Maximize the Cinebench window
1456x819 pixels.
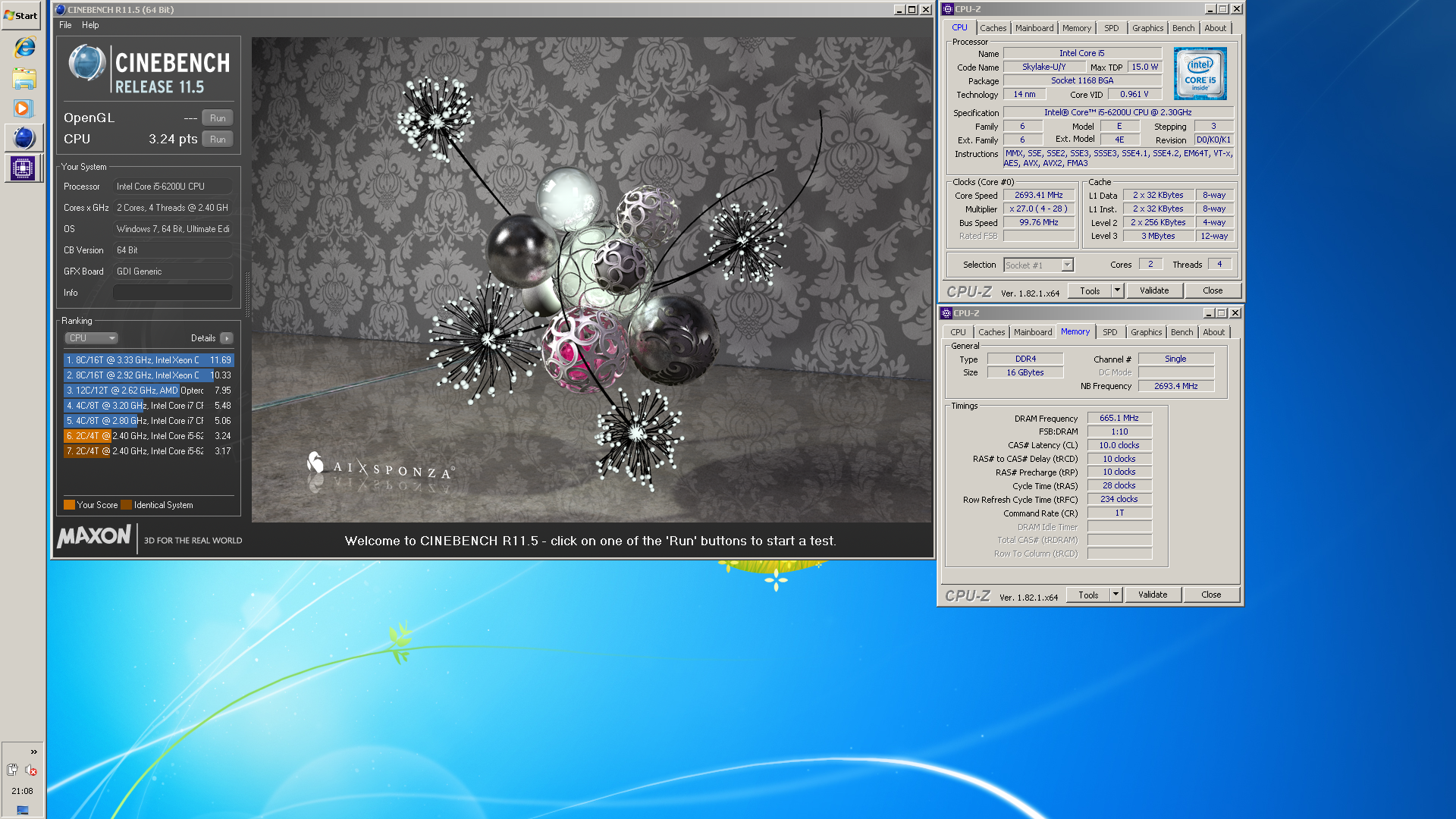912,10
